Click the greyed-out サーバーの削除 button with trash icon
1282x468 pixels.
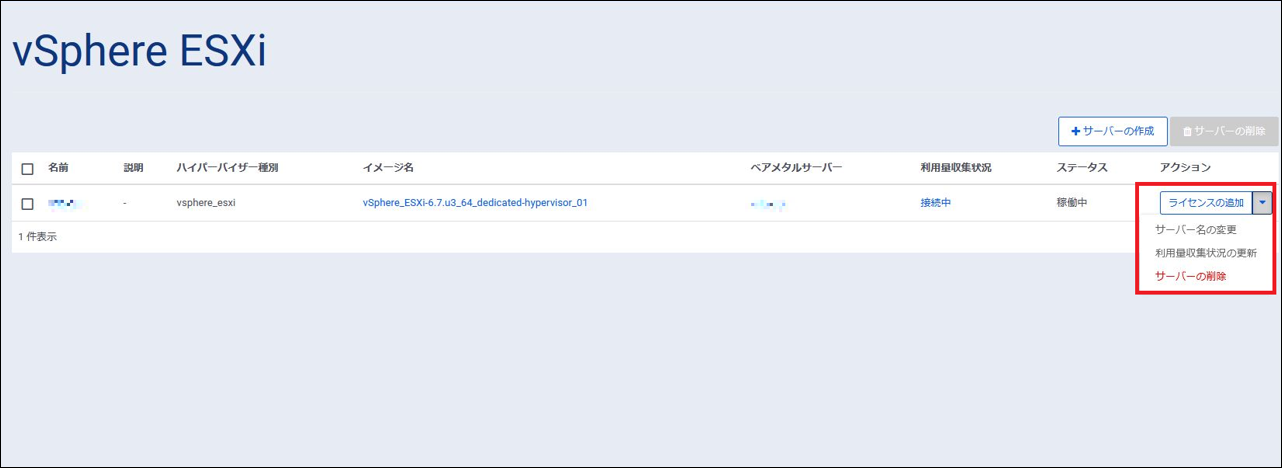point(1224,131)
